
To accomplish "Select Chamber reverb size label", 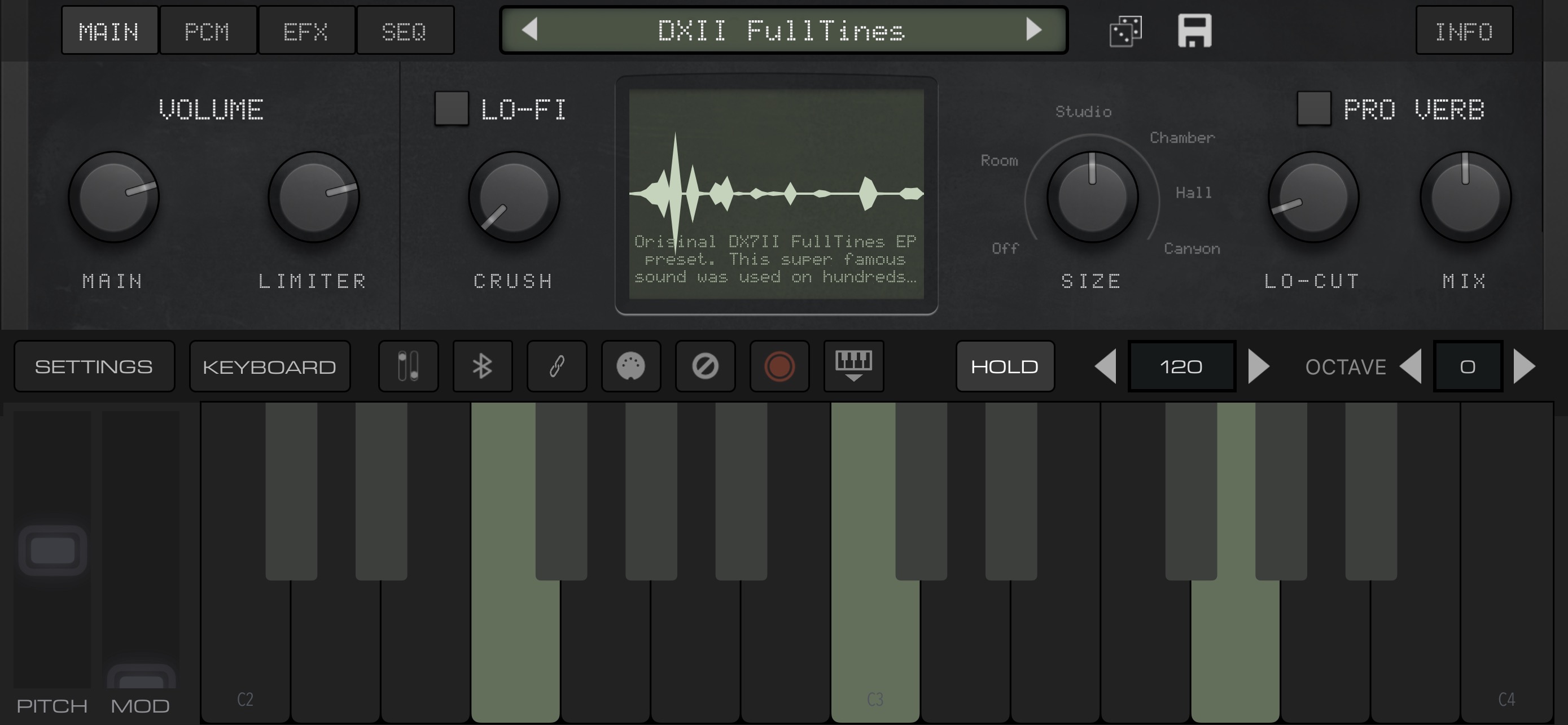I will click(1182, 138).
